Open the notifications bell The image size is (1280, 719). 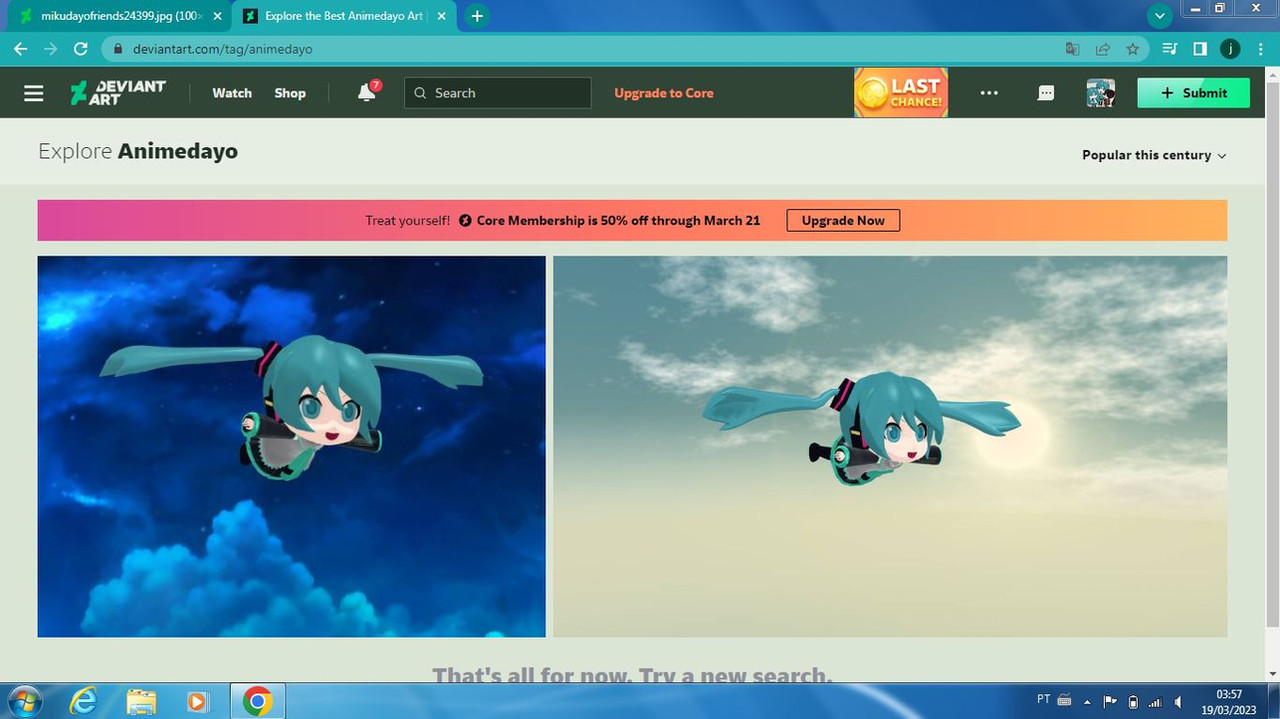[x=367, y=92]
